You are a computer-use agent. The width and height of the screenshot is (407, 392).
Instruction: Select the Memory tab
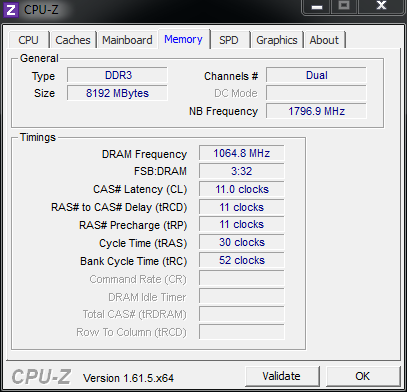(183, 39)
